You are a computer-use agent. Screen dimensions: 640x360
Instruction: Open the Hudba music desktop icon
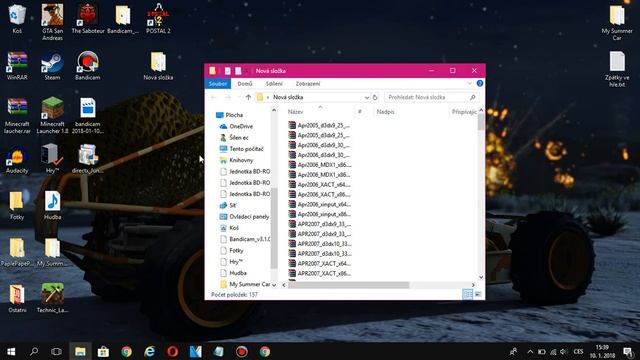pyautogui.click(x=52, y=205)
